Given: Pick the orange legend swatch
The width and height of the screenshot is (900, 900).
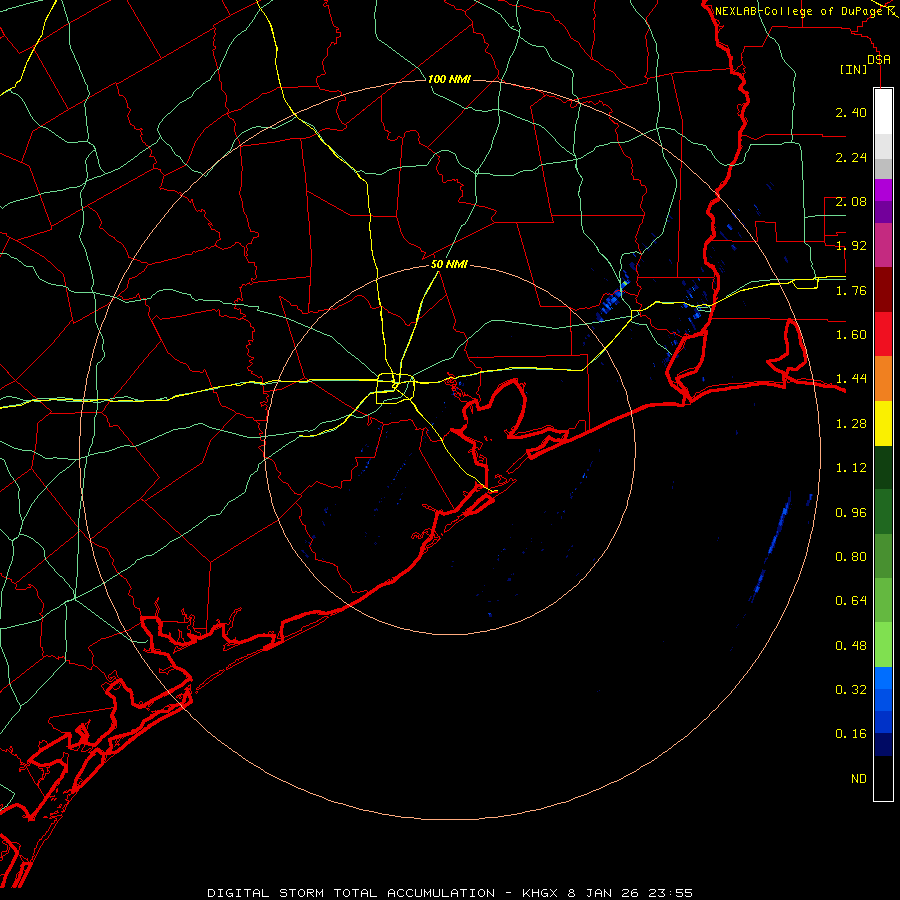Looking at the screenshot, I should [x=883, y=379].
